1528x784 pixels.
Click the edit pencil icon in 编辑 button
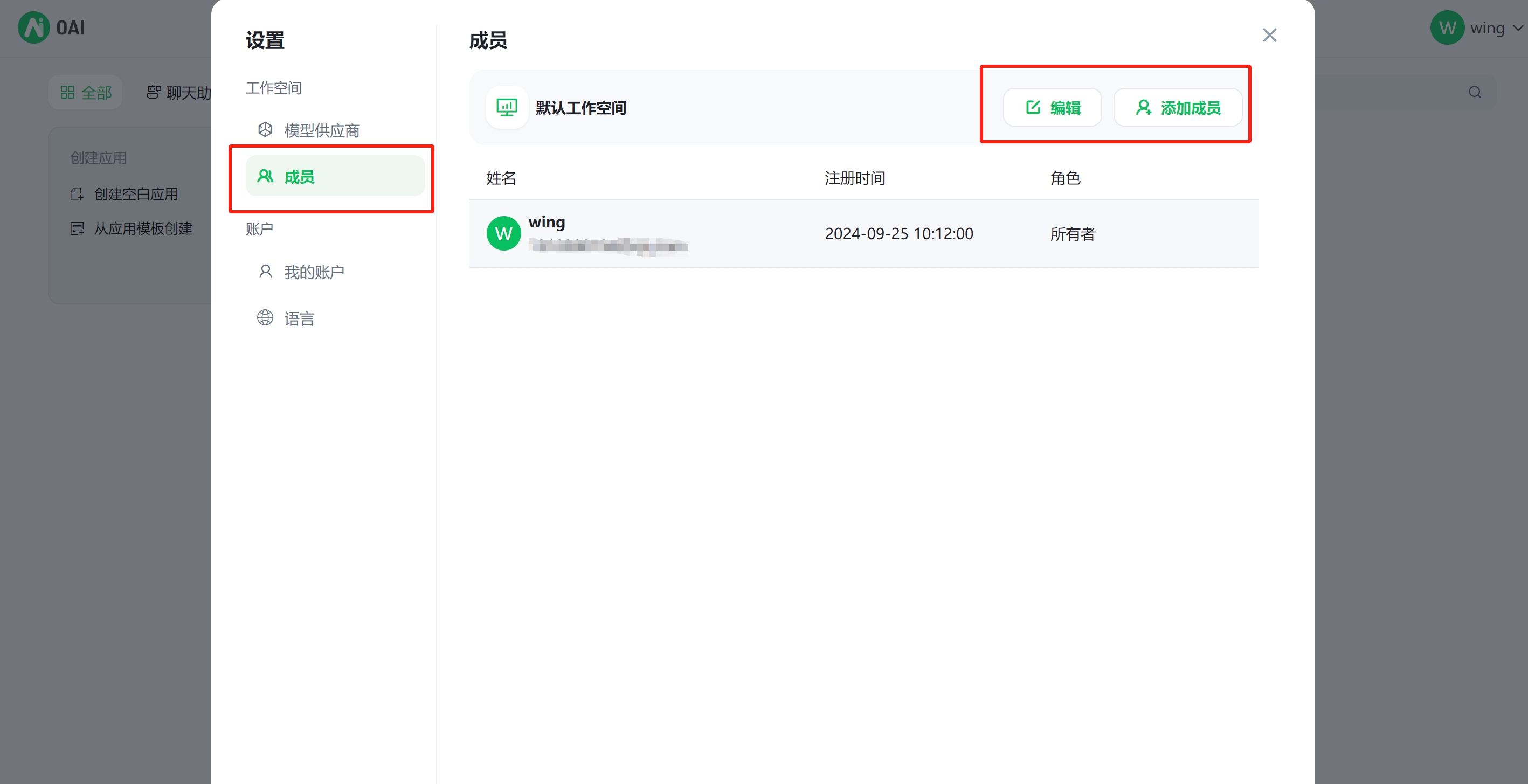(x=1033, y=107)
